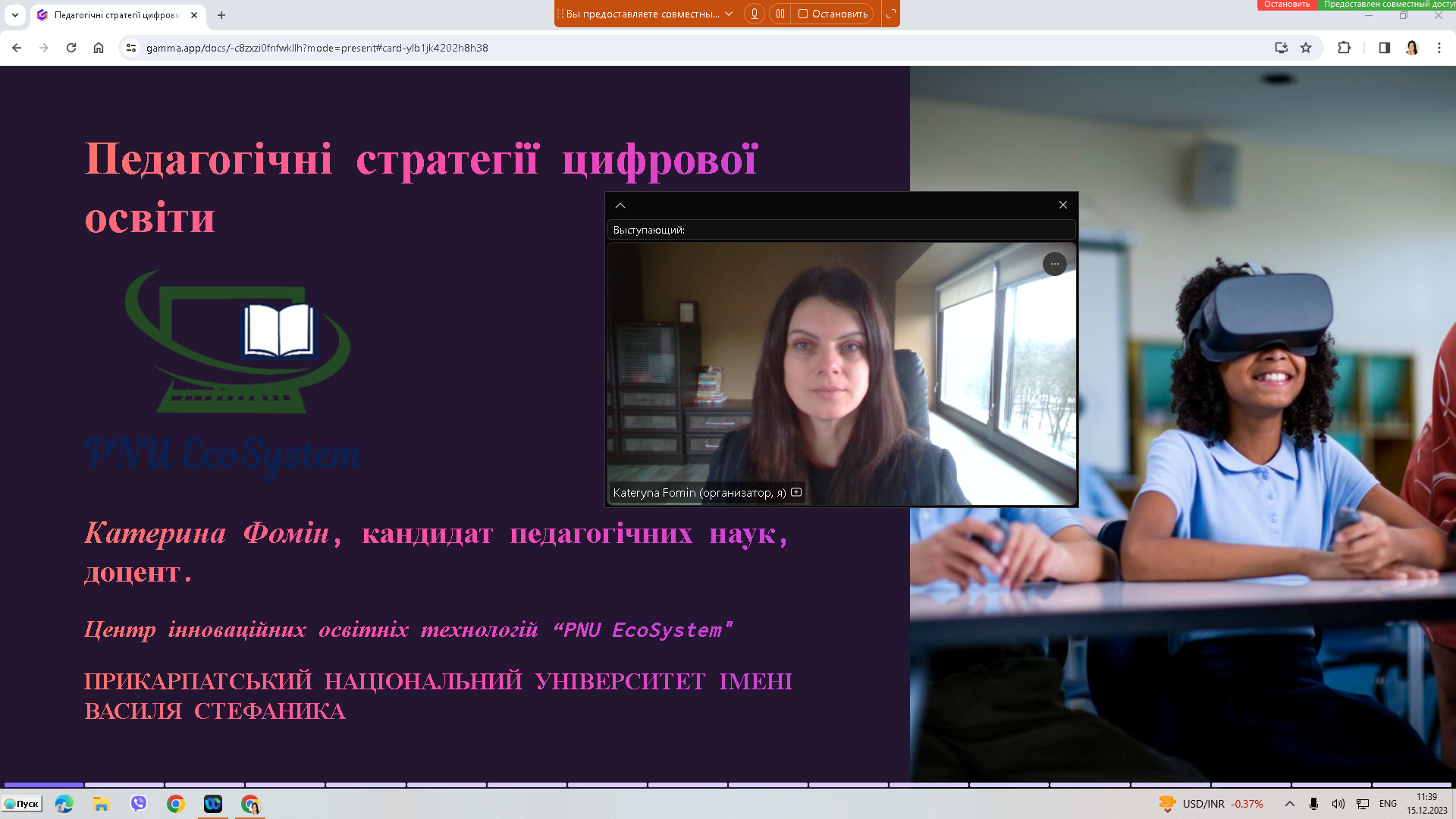This screenshot has height=819, width=1456.
Task: Toggle Chrome side panel
Action: (x=1384, y=48)
